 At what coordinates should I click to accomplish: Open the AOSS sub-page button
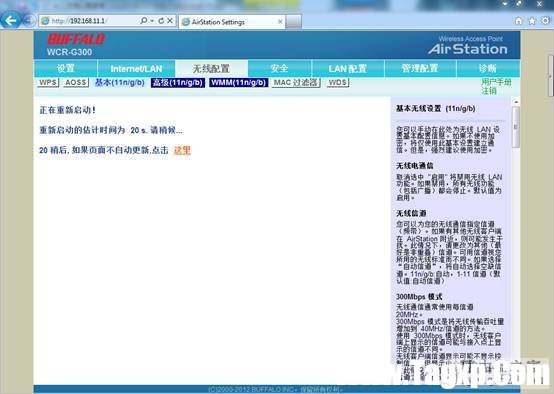pos(76,83)
